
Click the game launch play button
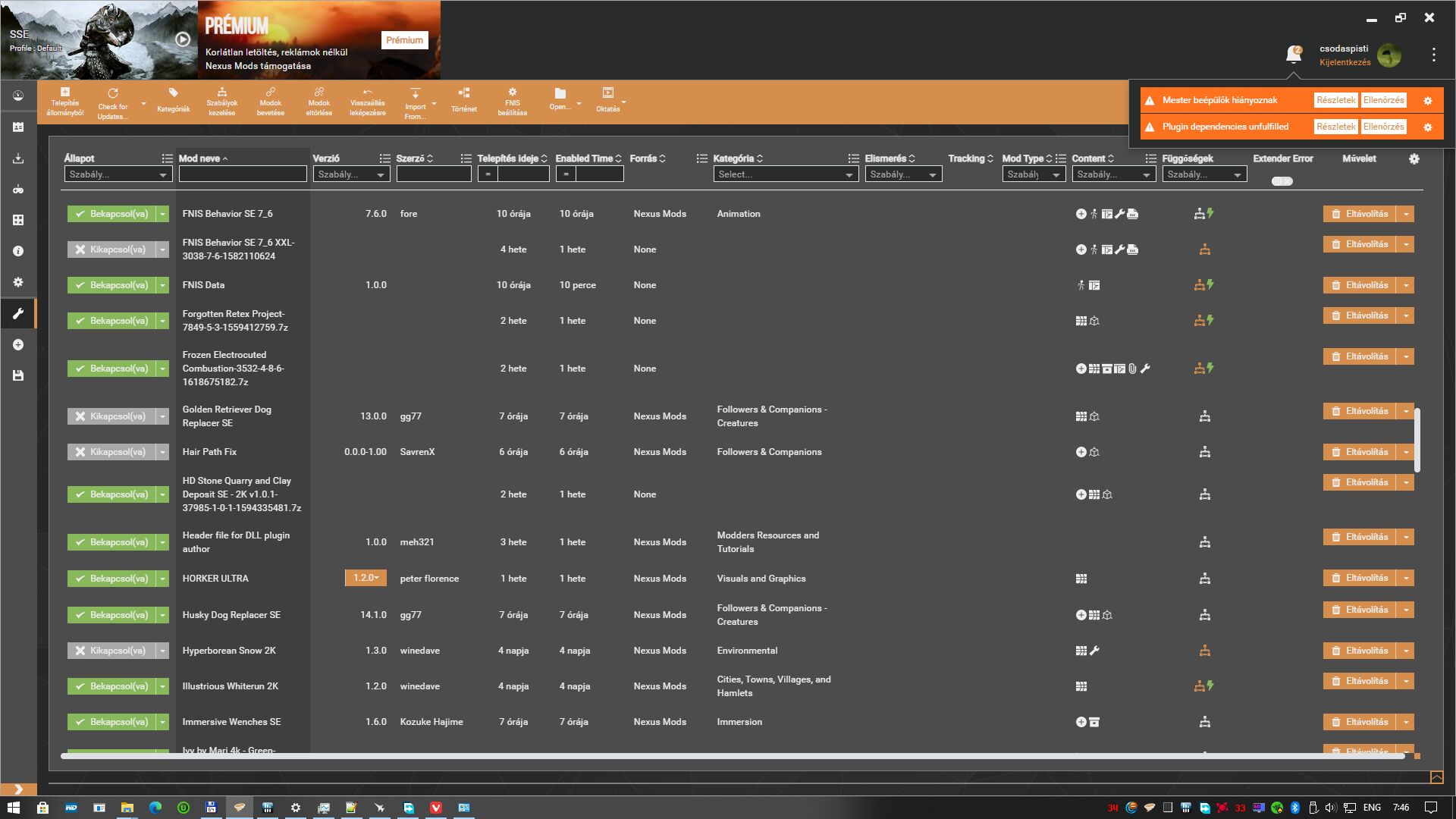coord(183,39)
